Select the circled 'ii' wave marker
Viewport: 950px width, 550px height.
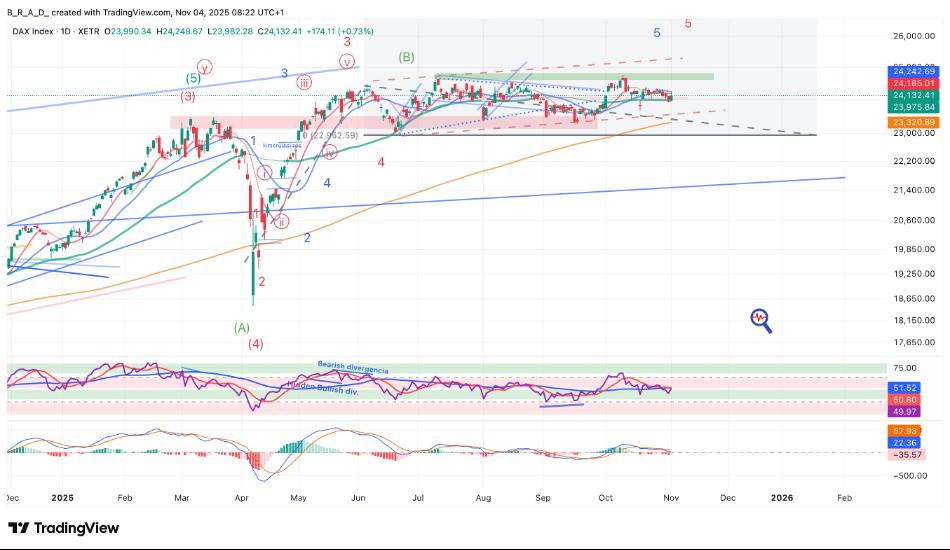[282, 221]
